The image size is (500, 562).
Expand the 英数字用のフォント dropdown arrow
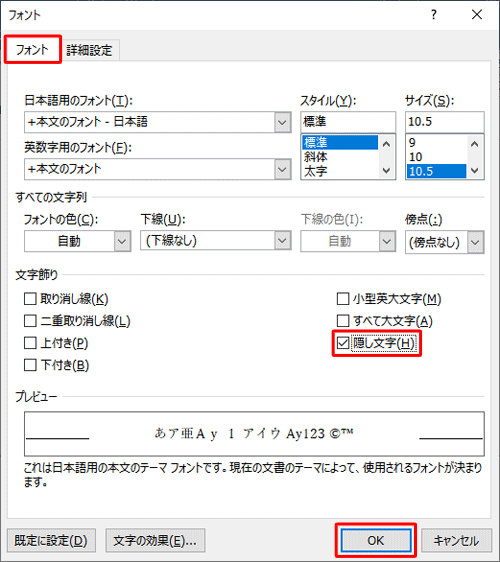(282, 169)
